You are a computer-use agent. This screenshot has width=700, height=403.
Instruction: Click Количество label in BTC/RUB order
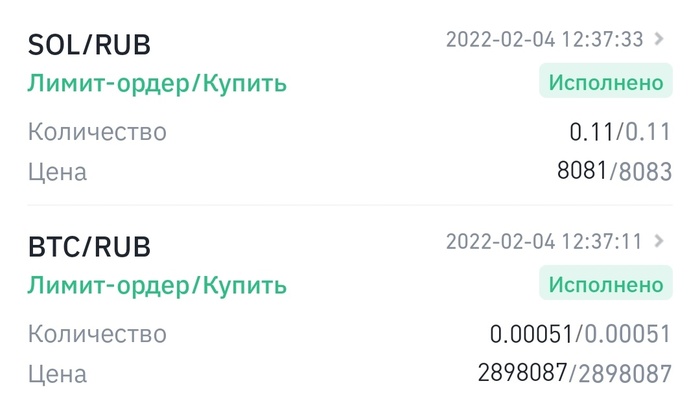click(97, 333)
